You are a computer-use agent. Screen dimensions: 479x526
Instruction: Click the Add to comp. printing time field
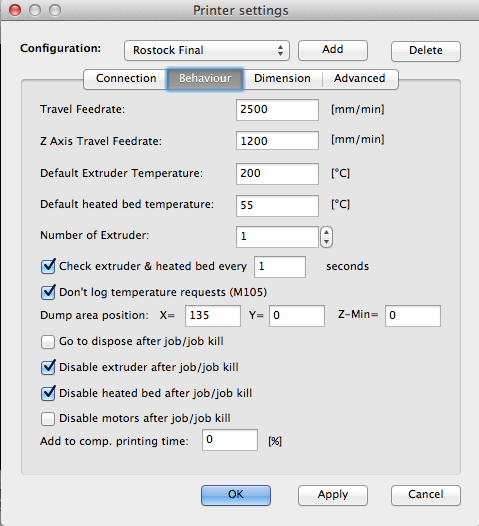[230, 440]
